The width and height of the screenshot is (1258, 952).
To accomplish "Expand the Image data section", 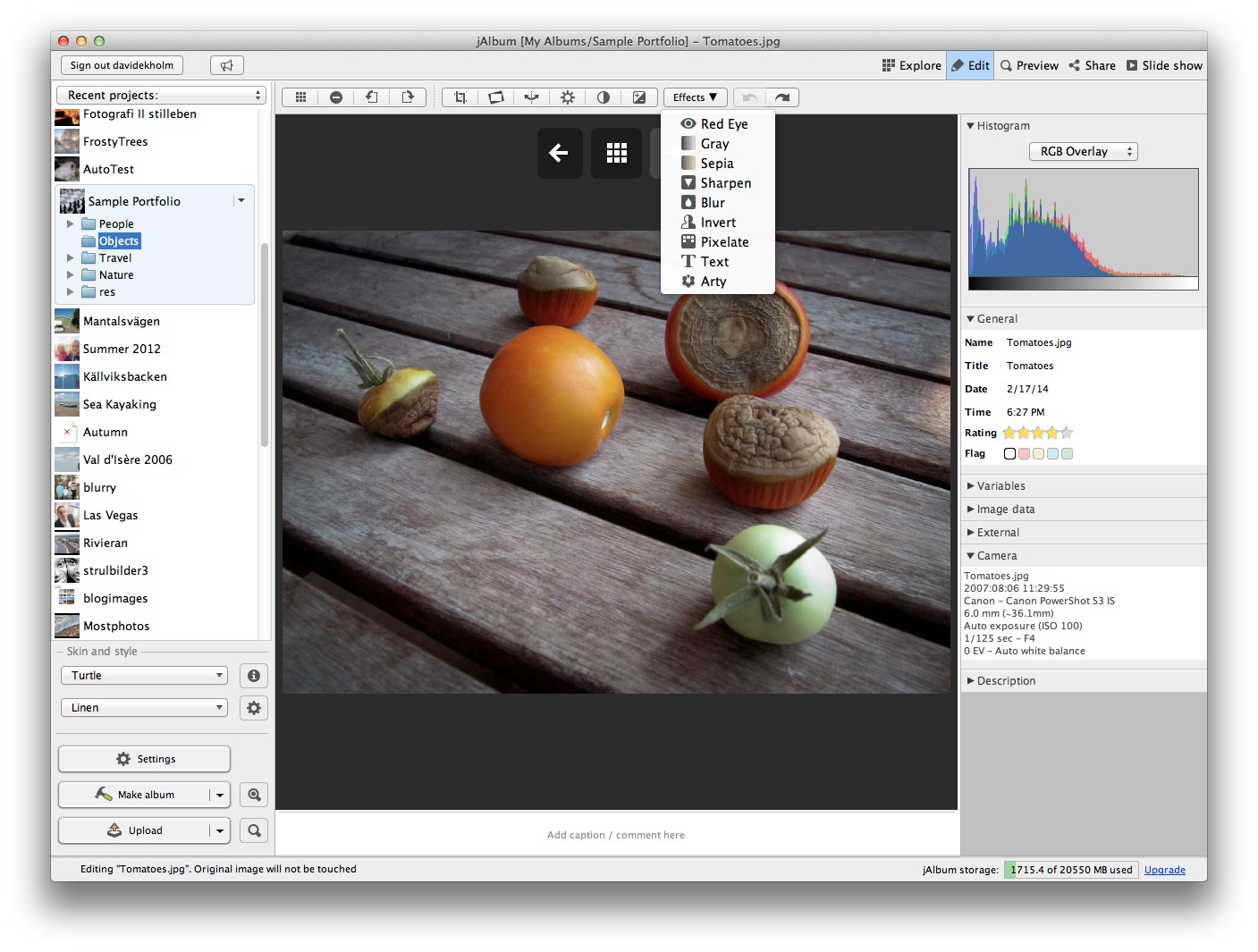I will [x=971, y=510].
